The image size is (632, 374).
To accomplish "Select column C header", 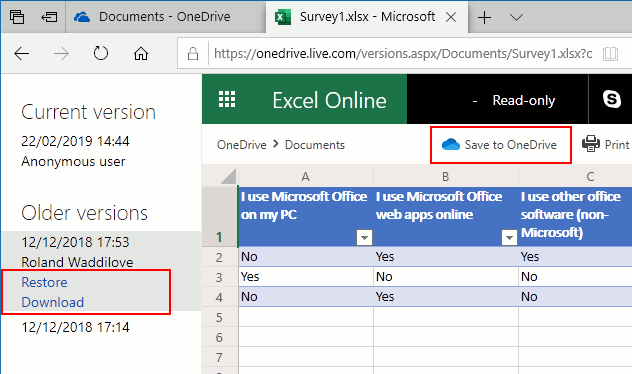I will (x=576, y=177).
